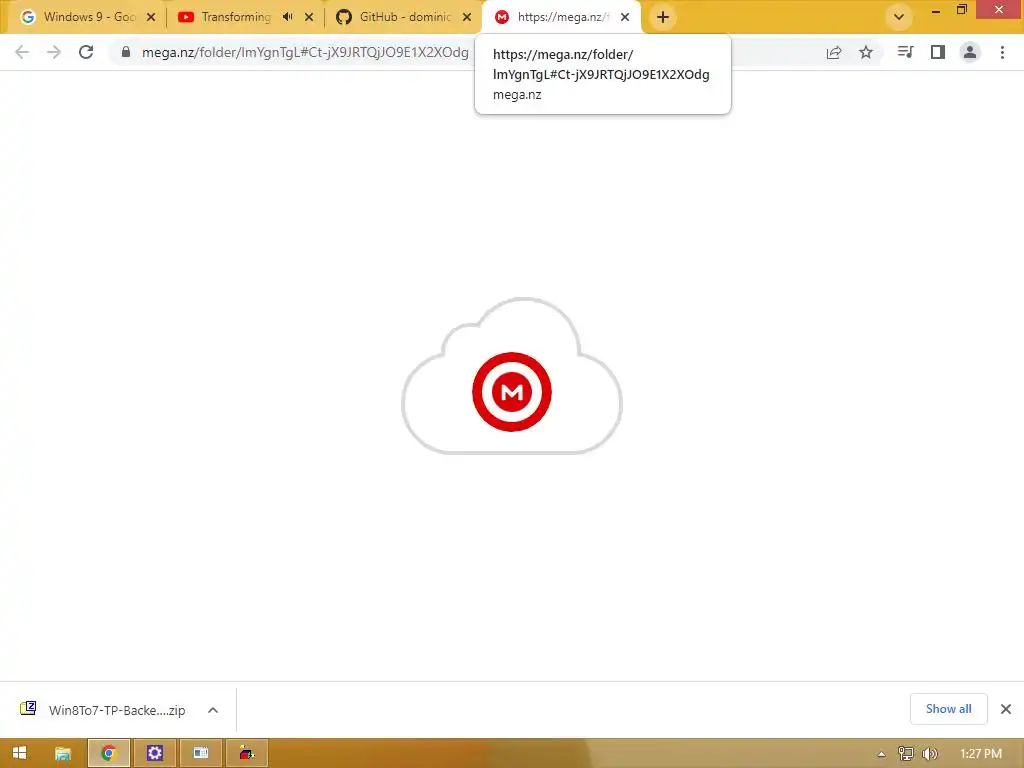Select the mega.nz browser tab
The image size is (1024, 768).
click(x=562, y=17)
